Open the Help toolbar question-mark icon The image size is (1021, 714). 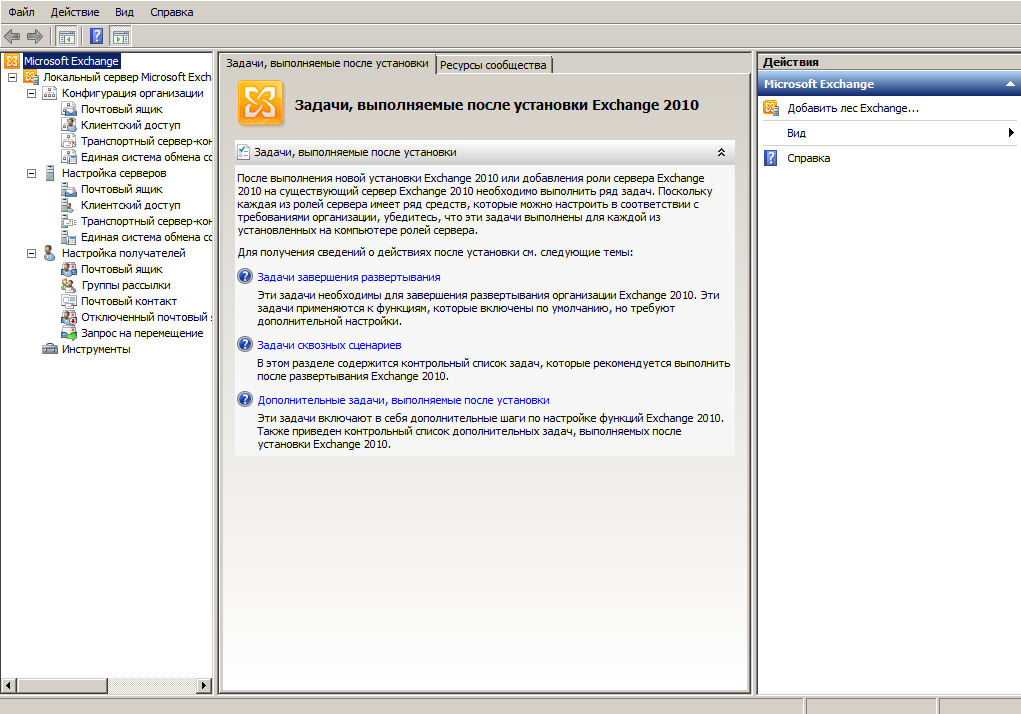point(96,36)
